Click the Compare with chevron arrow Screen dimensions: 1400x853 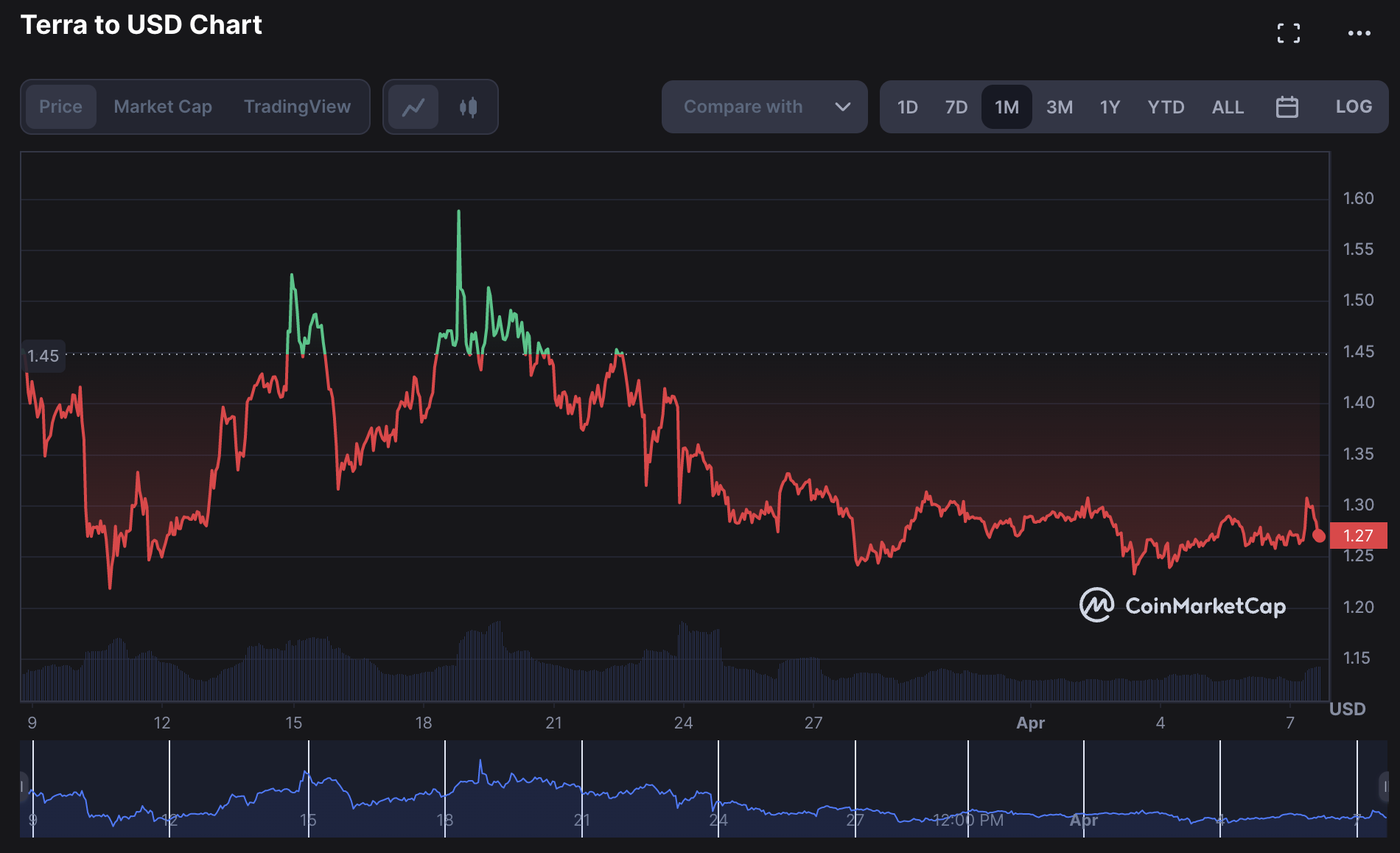click(x=842, y=108)
